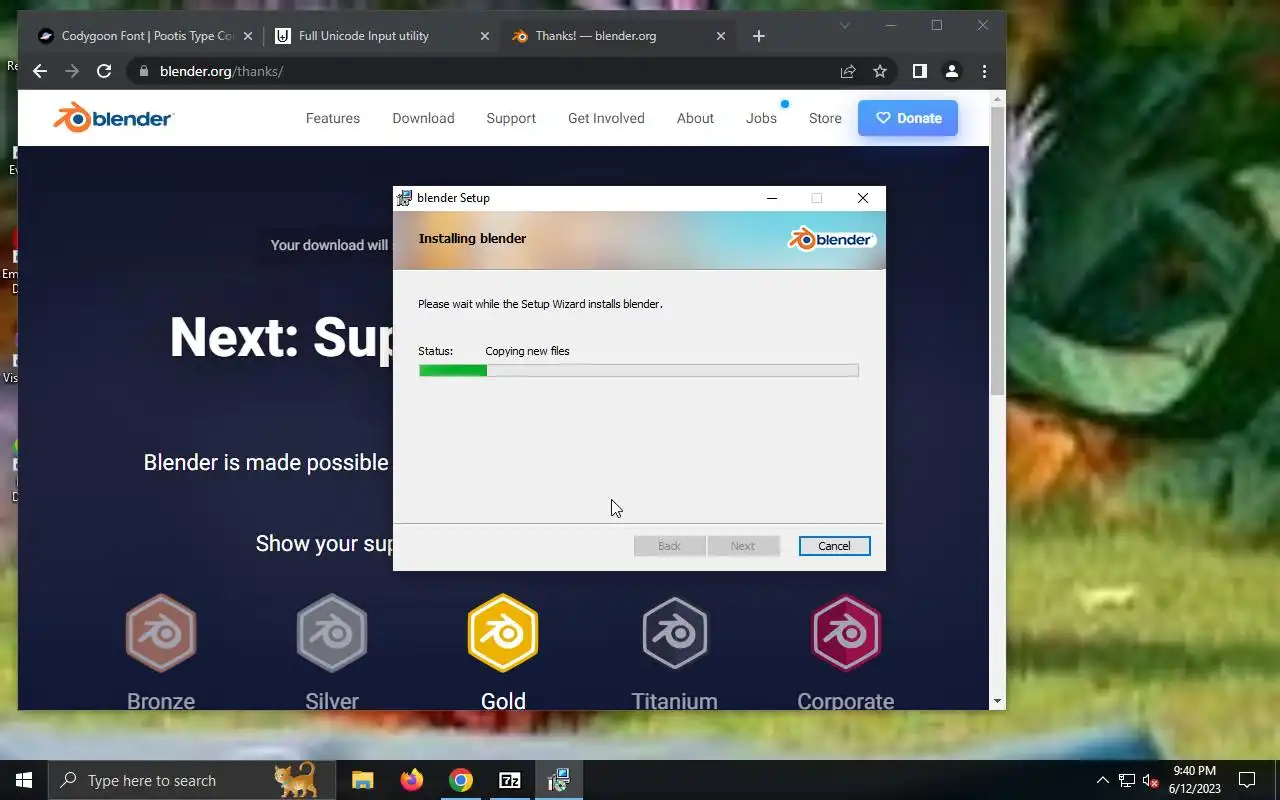Click the Bronze membership badge icon
Screen dimensions: 1280x800
coord(161,633)
